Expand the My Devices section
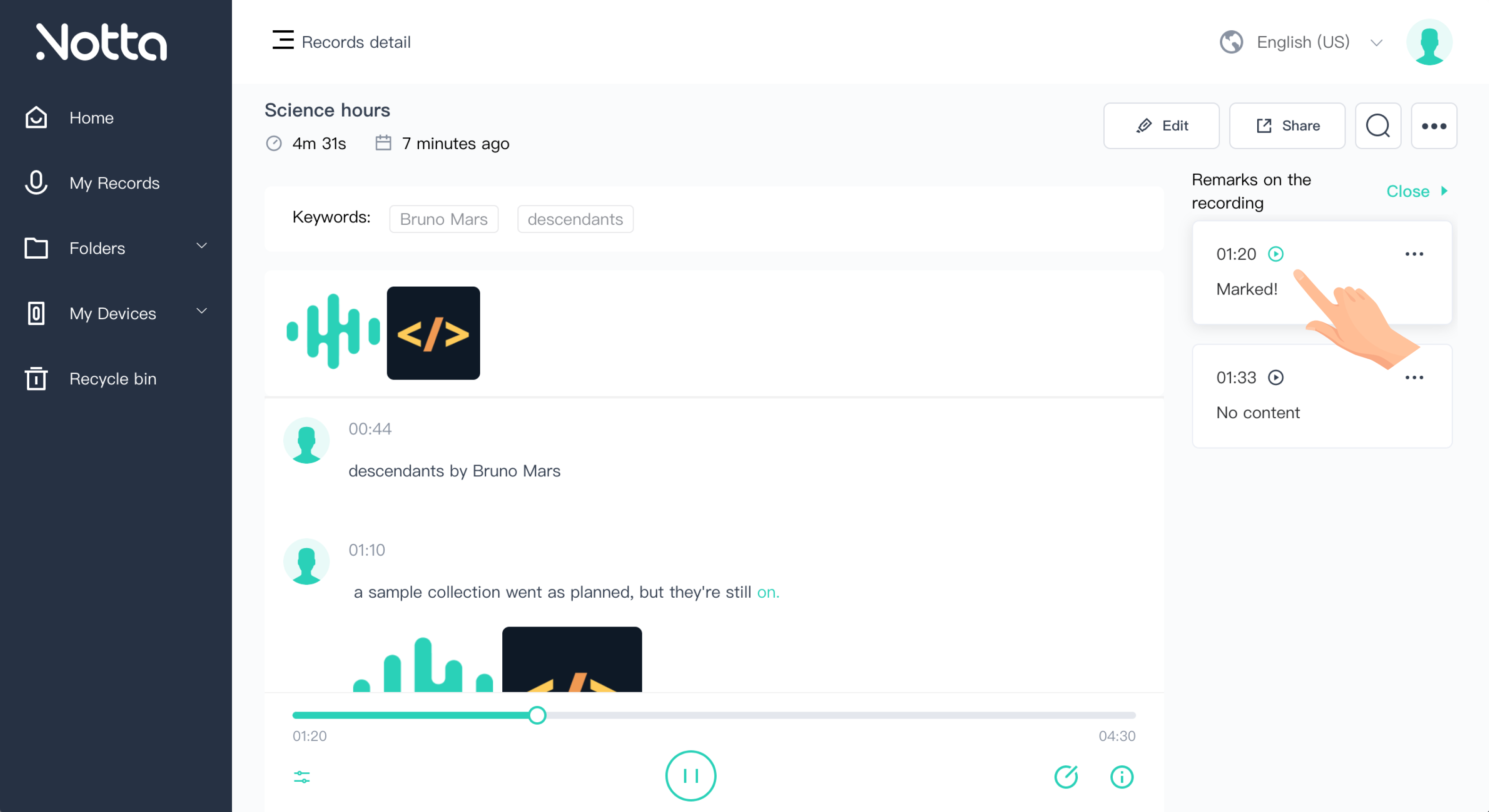 201,312
